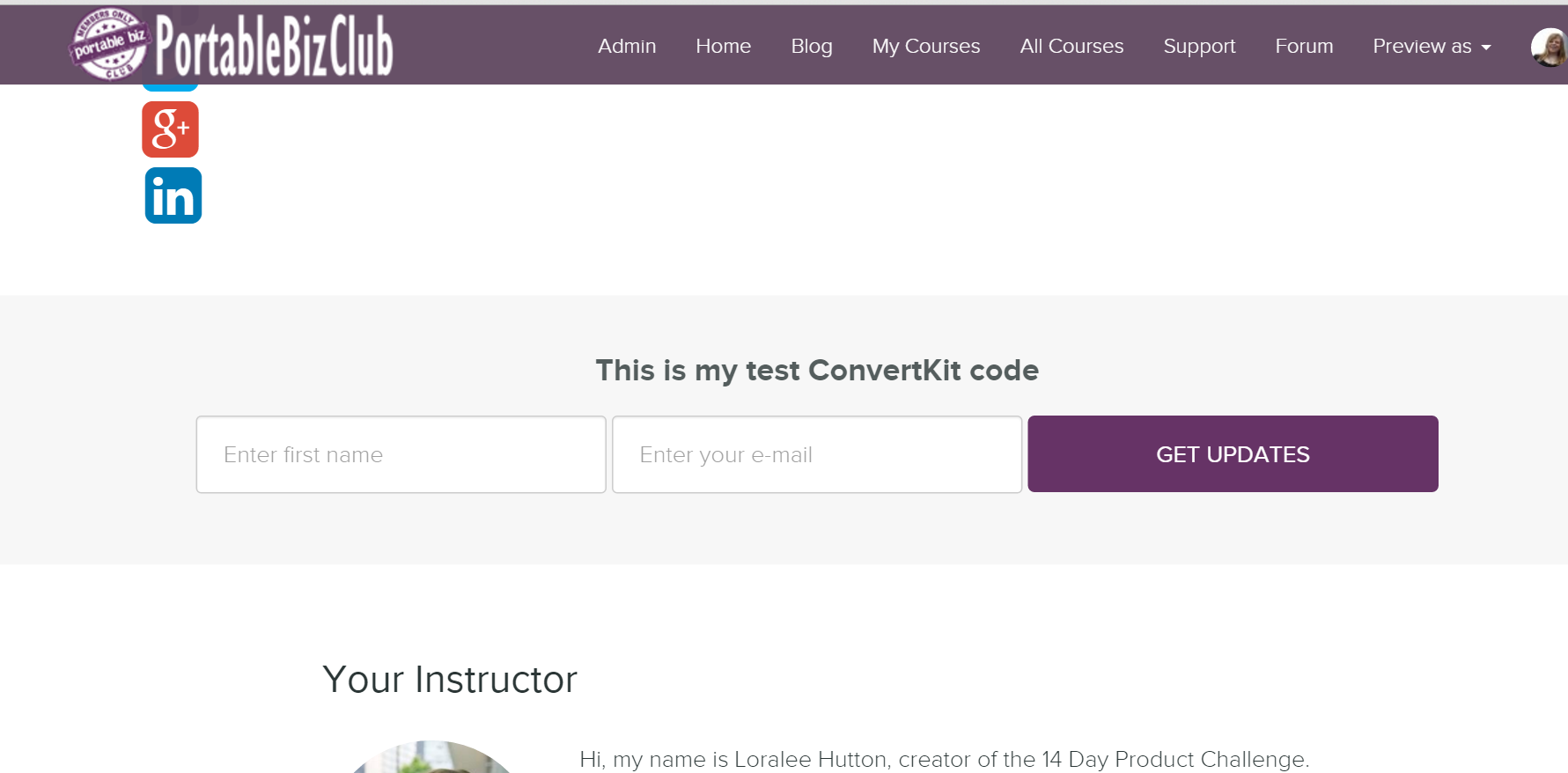Open the user profile avatar

1550,47
